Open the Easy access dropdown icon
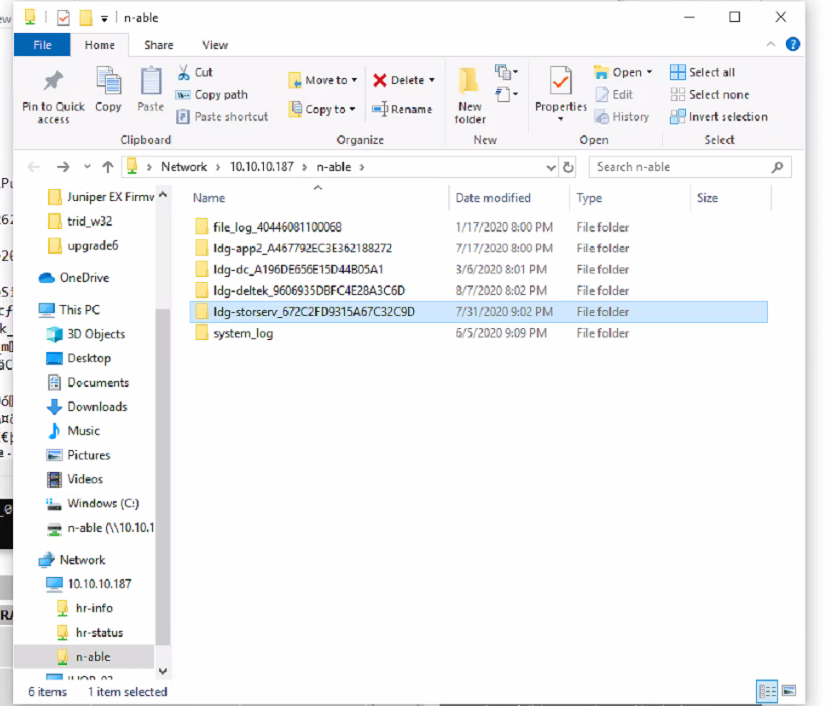829x706 pixels. coord(506,95)
